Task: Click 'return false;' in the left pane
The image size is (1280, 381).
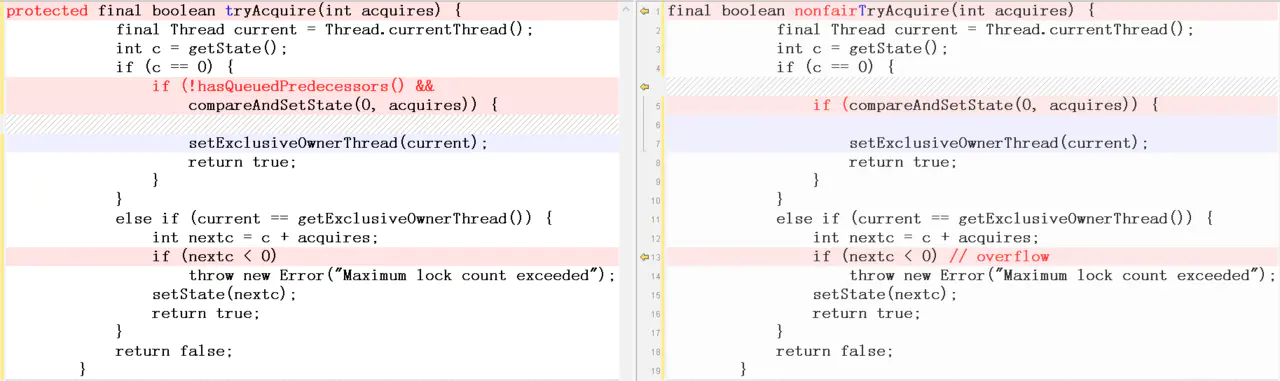Action: pyautogui.click(x=174, y=352)
